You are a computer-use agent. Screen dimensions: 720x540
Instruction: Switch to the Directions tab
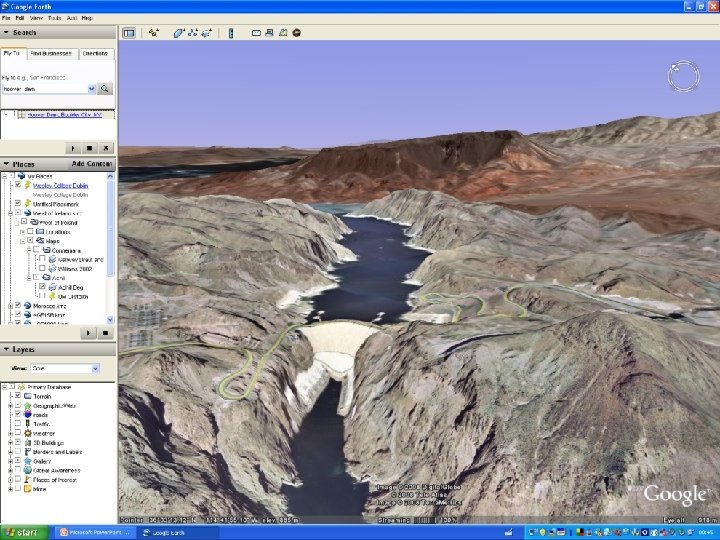pyautogui.click(x=95, y=54)
